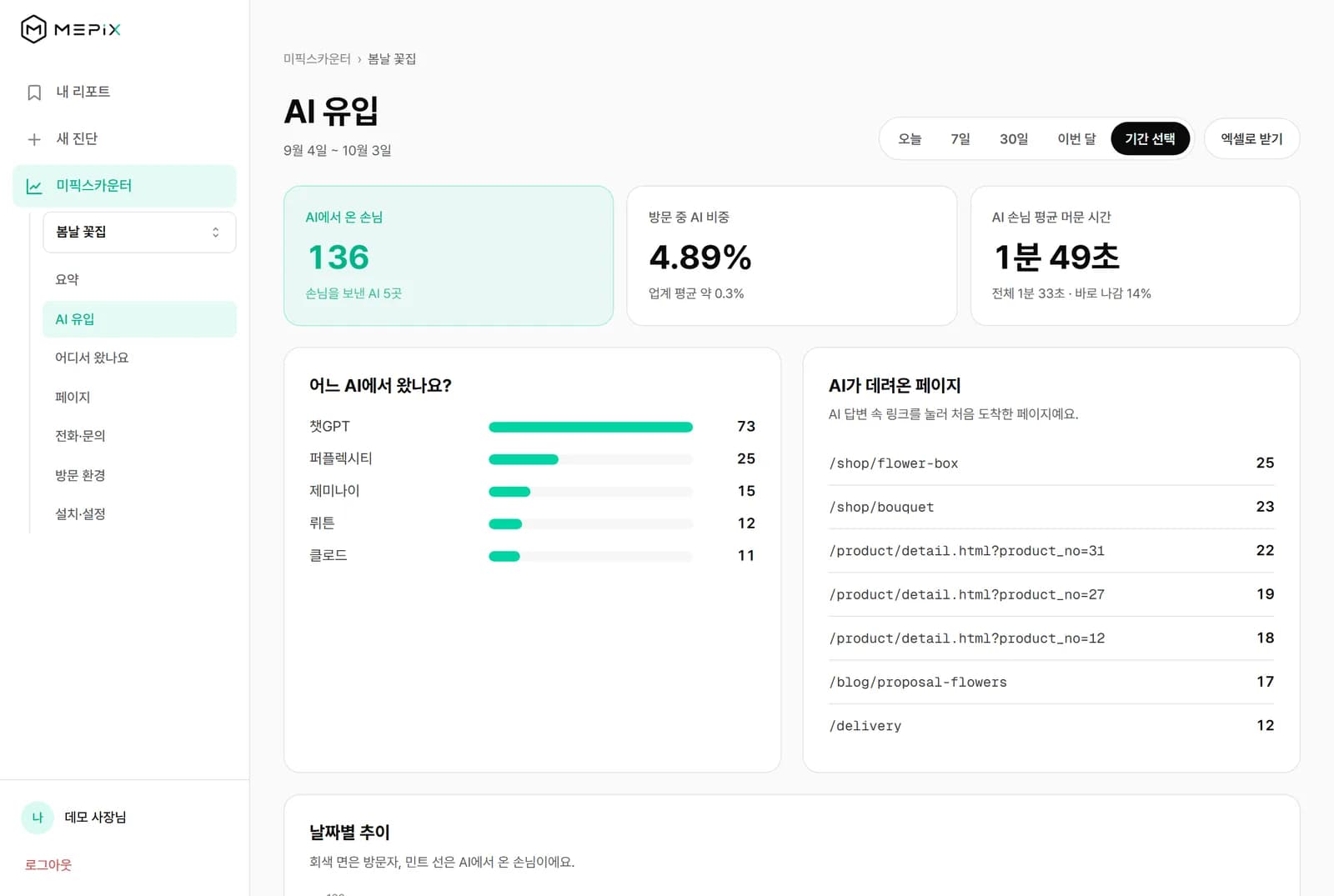The height and width of the screenshot is (896, 1334).
Task: Click the MEPIX hexagon logo icon
Action: pos(33,29)
